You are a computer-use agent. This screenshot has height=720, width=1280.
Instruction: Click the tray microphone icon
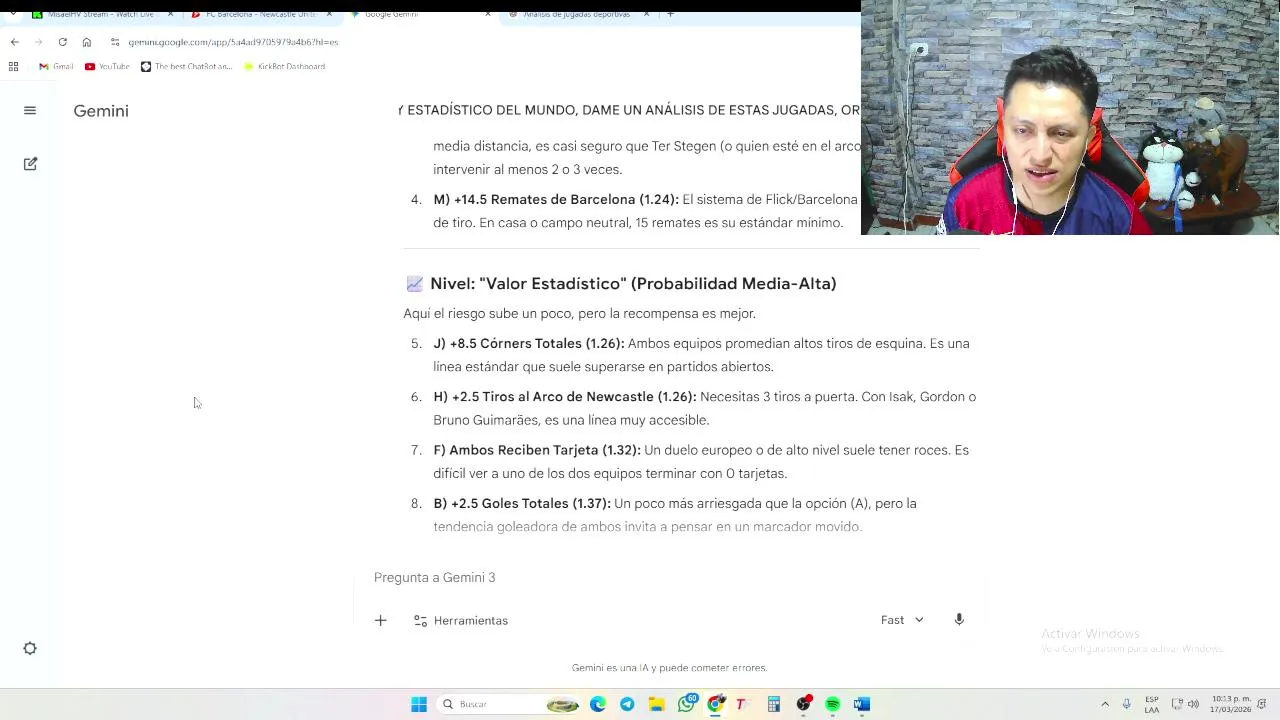coord(1126,704)
